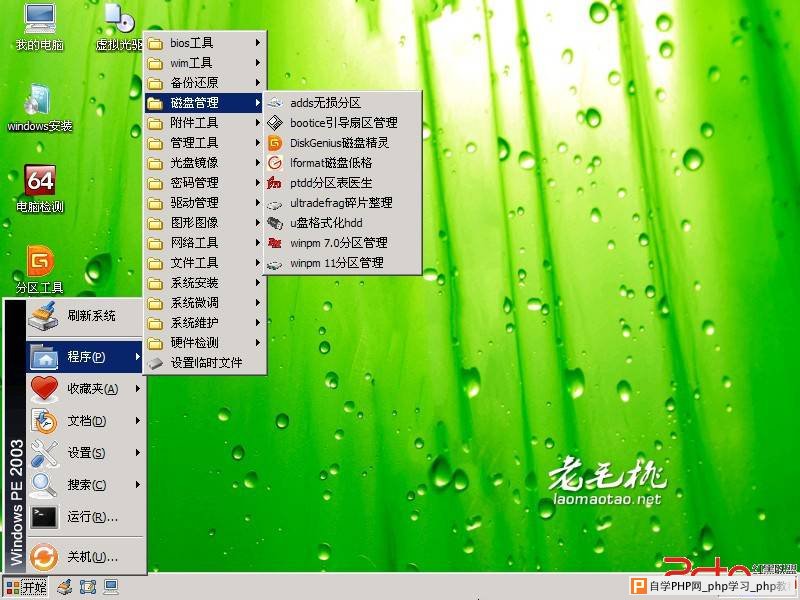Select 搜索(C) in start menu
Viewport: 800px width, 600px height.
(x=85, y=485)
